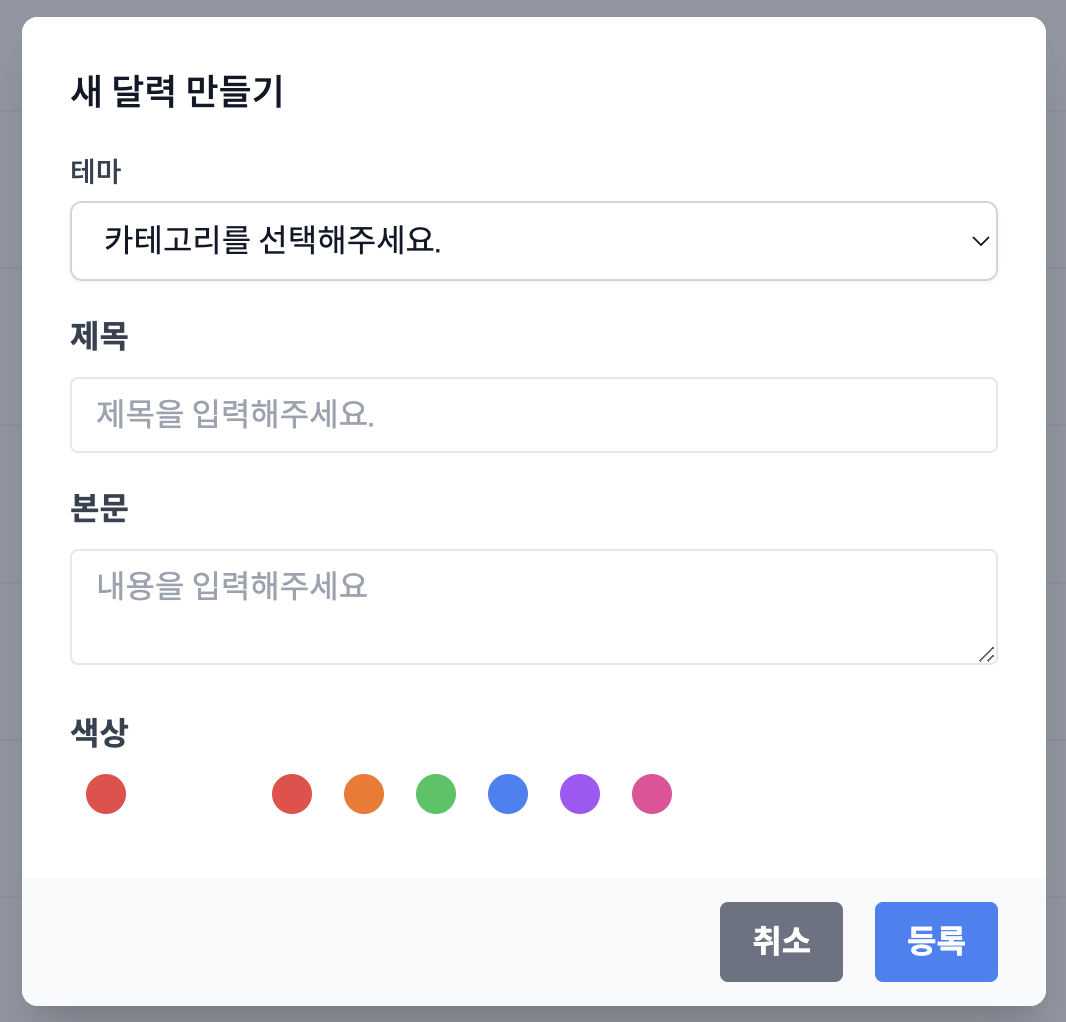Pick the purple color circle
This screenshot has width=1066, height=1022.
pyautogui.click(x=580, y=793)
